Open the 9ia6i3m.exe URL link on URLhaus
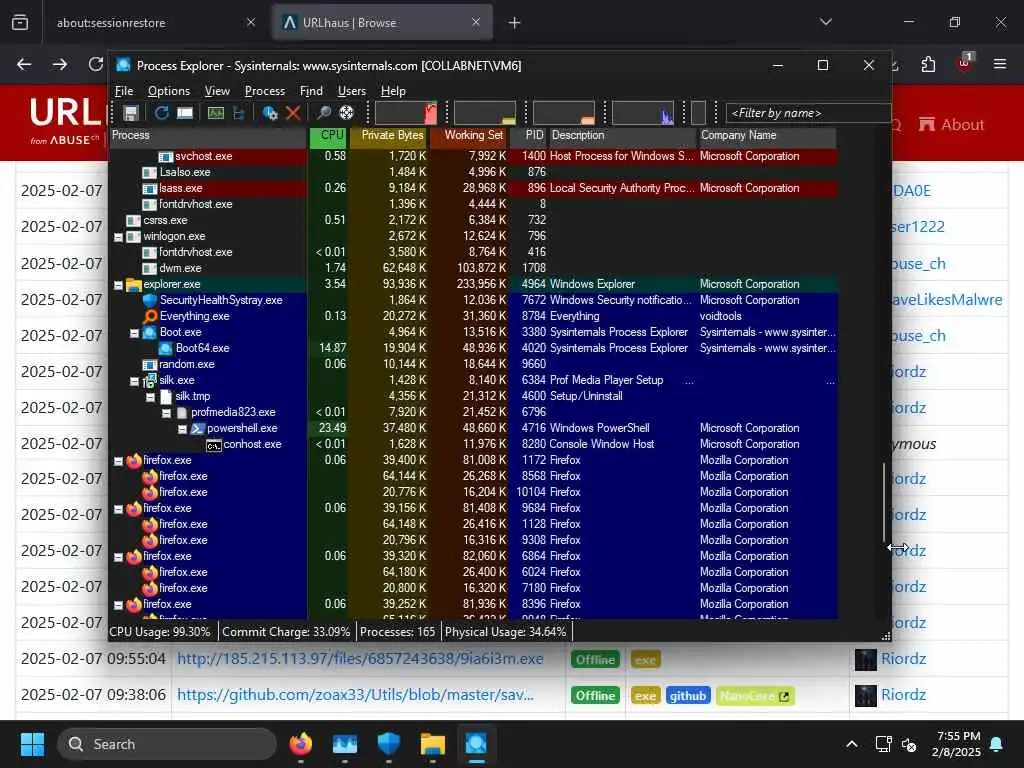This screenshot has height=768, width=1024. 360,658
